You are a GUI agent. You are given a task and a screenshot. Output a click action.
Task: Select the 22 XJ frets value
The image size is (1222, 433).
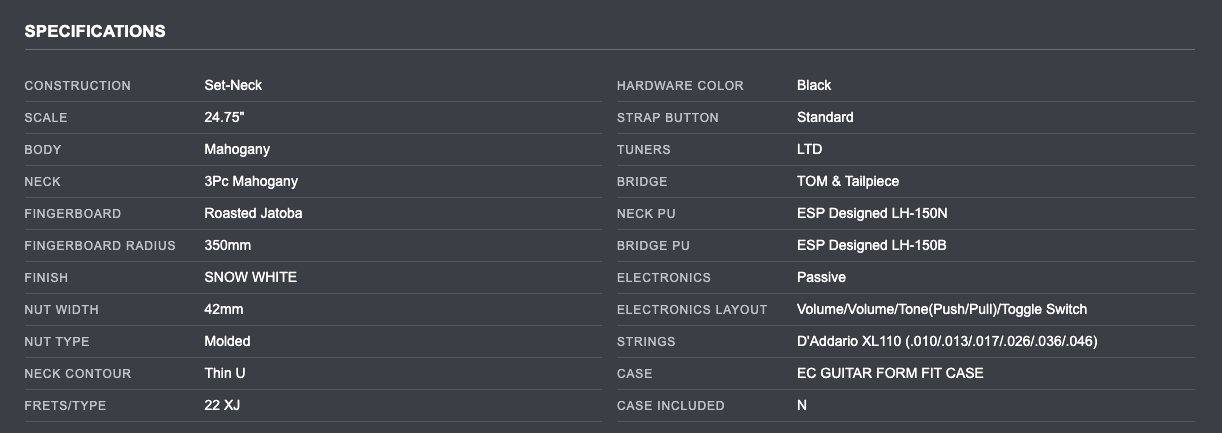coord(222,406)
